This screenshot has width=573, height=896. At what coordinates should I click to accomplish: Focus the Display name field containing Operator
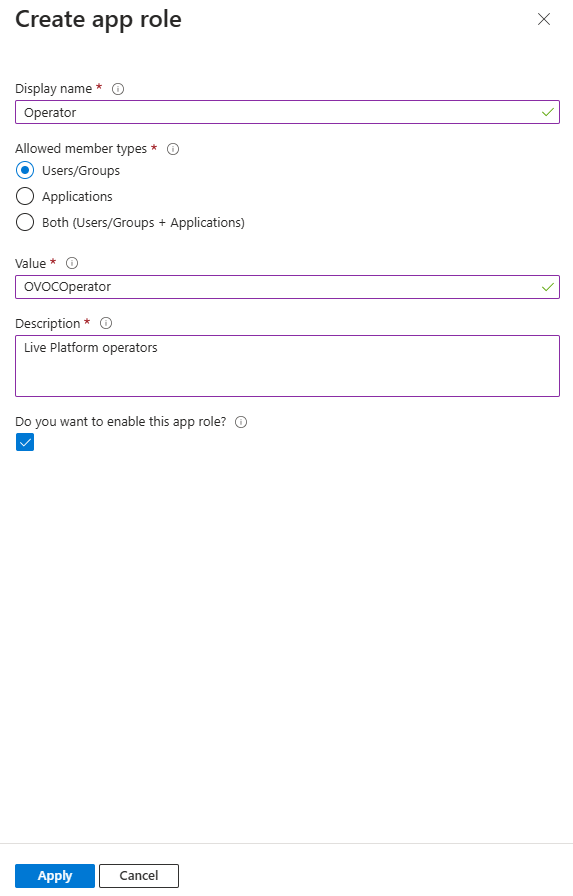[x=287, y=112]
